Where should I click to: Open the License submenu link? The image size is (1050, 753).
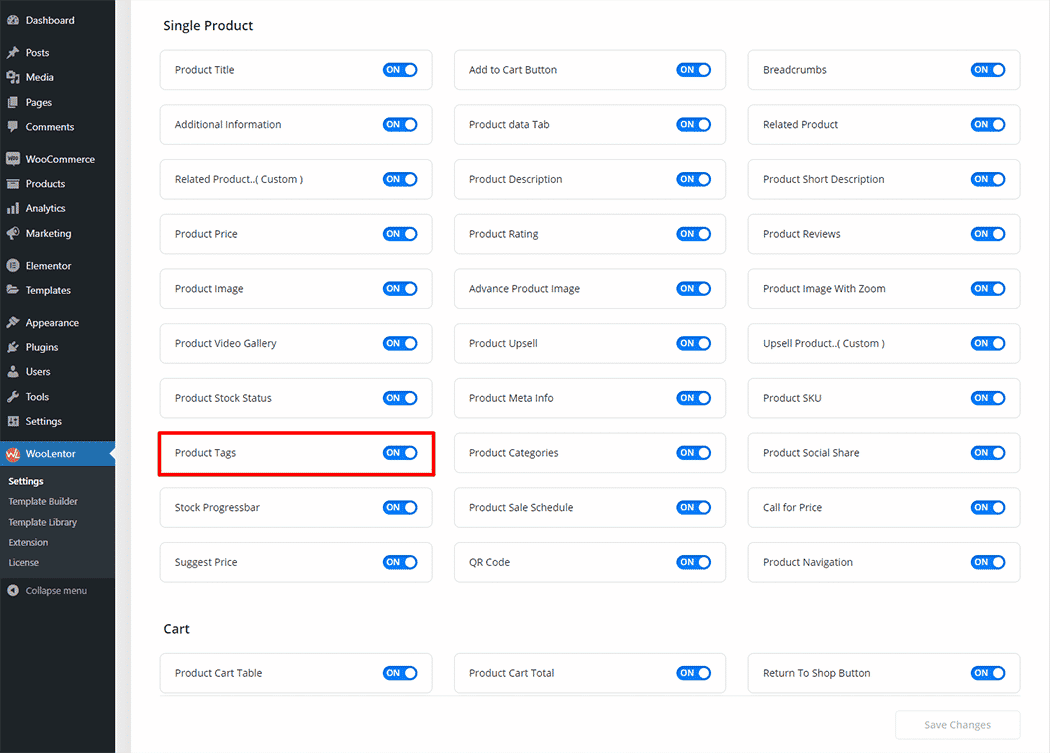pos(24,562)
